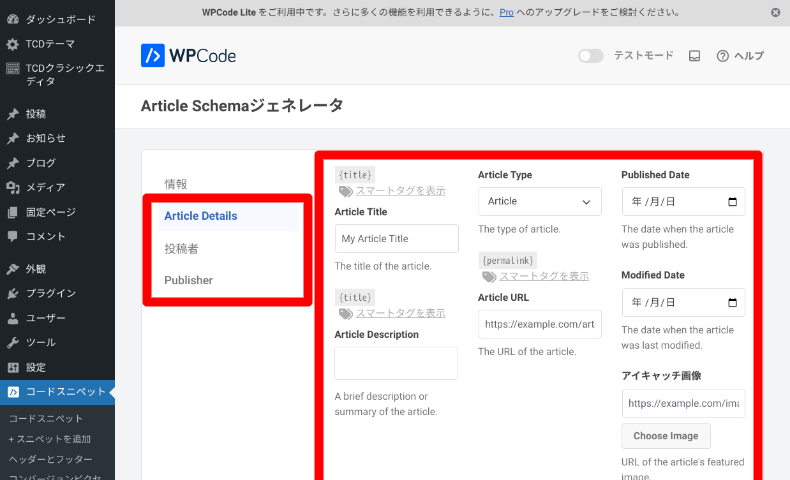Select the Article Details tab

coord(228,216)
